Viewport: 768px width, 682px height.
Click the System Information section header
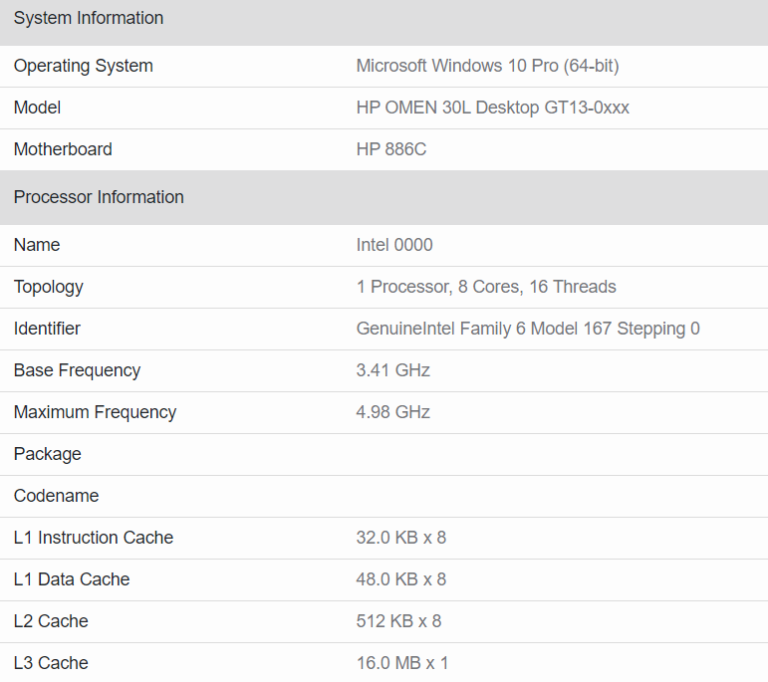[x=88, y=18]
